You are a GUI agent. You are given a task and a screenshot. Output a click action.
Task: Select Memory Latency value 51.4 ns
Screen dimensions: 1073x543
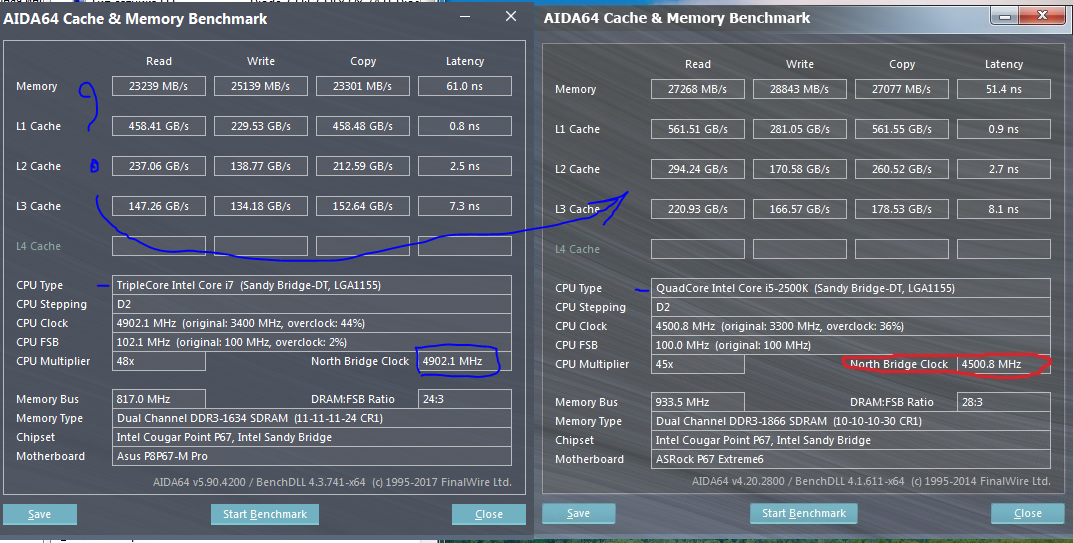[1003, 89]
